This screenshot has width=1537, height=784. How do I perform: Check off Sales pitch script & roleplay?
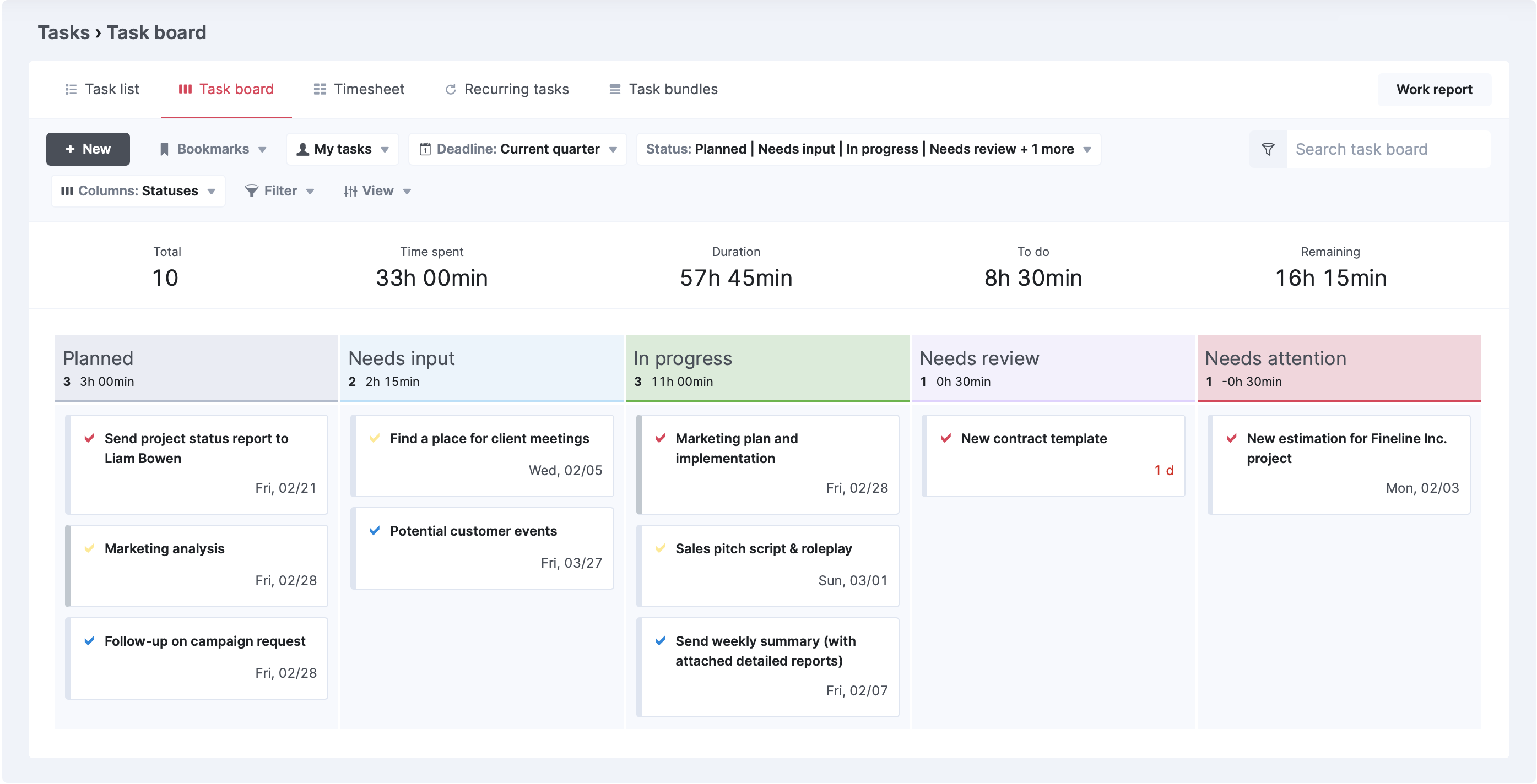tap(661, 548)
